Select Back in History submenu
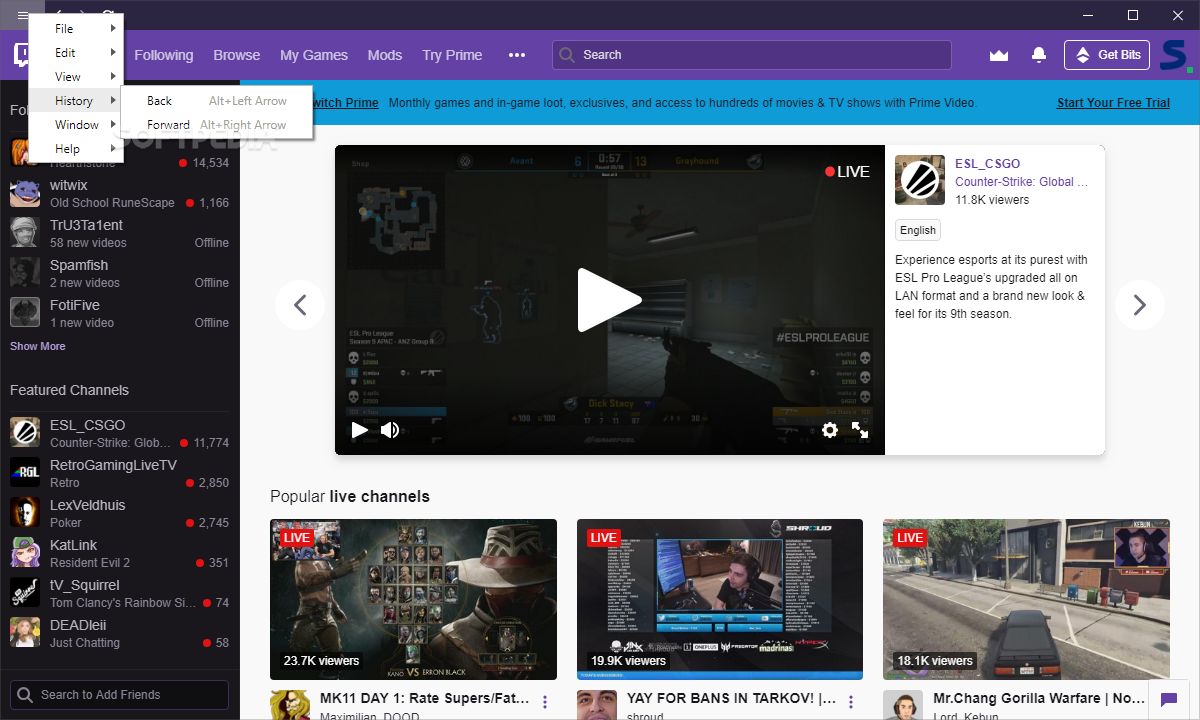 coord(217,101)
